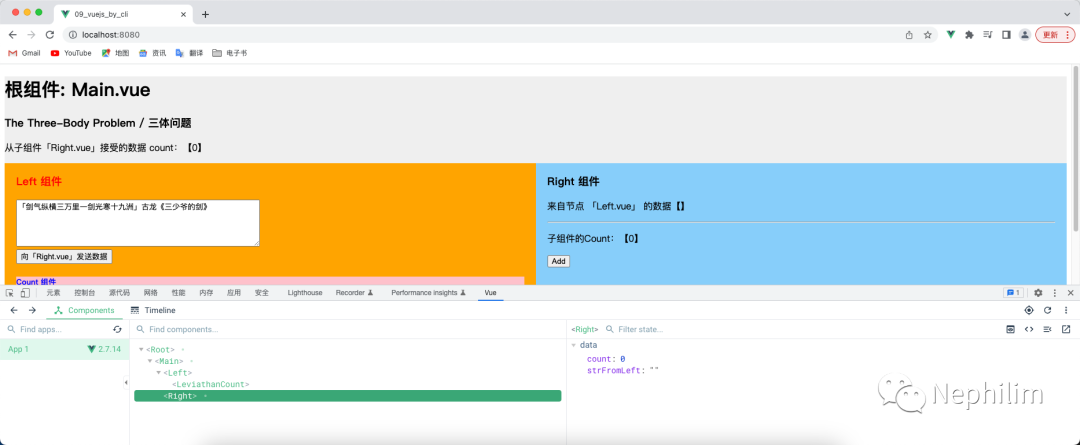The image size is (1080, 445).
Task: Click the select component in page icon
Action: click(x=1029, y=310)
